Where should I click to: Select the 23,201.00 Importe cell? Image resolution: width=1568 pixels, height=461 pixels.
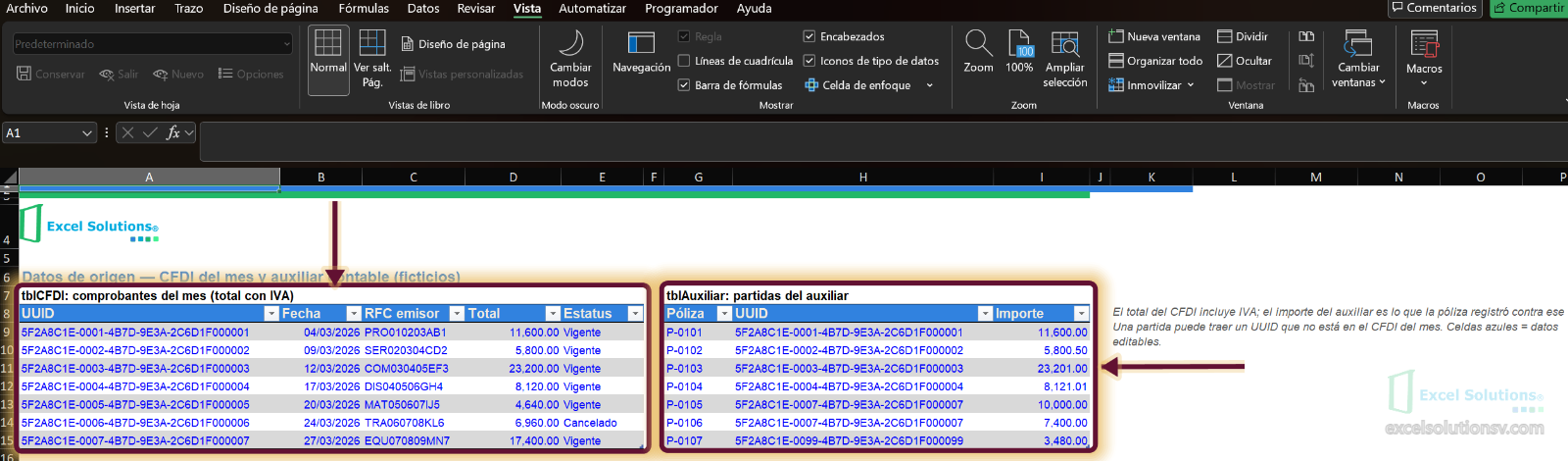click(x=1042, y=369)
